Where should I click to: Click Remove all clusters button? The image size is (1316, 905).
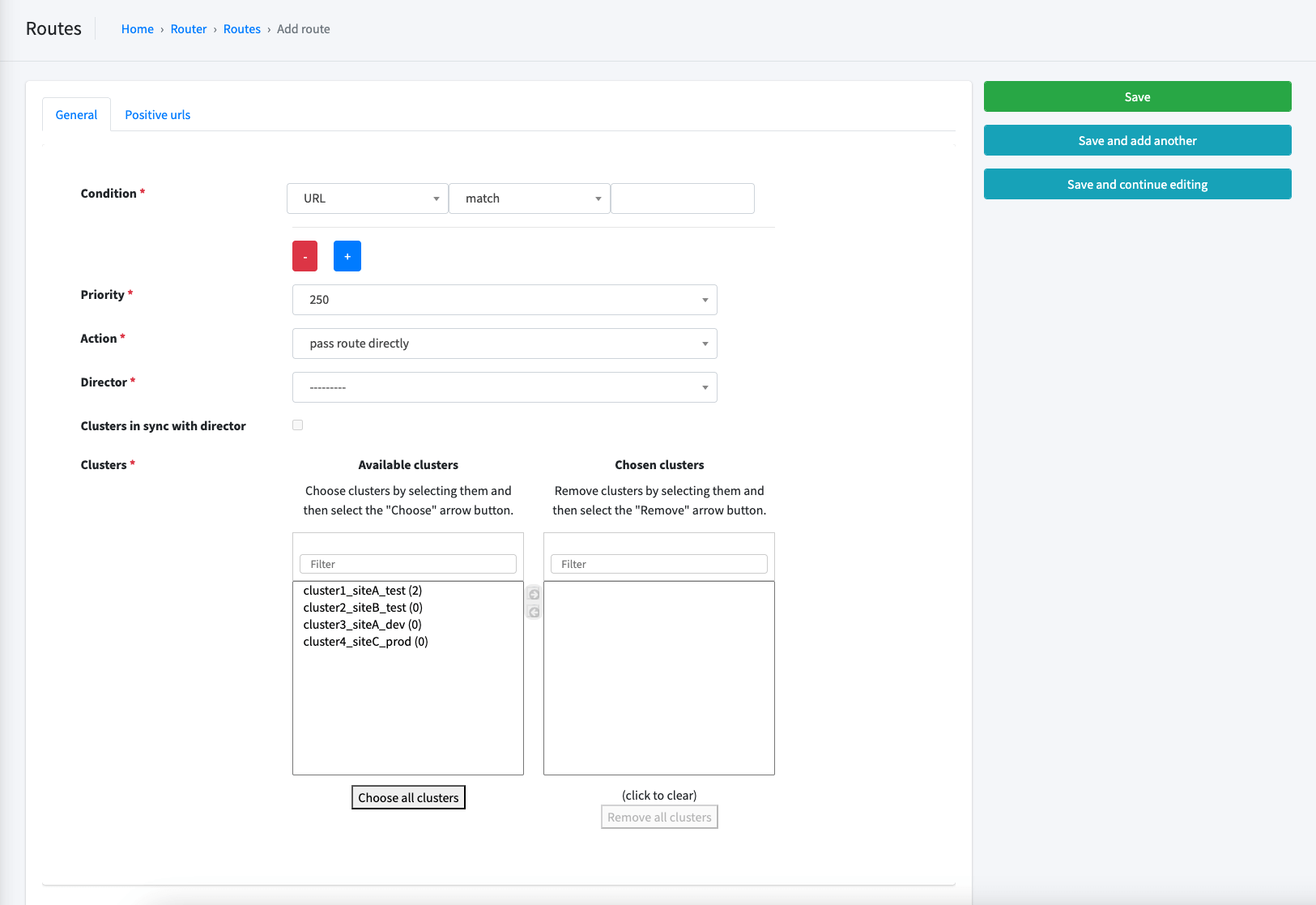(x=659, y=817)
